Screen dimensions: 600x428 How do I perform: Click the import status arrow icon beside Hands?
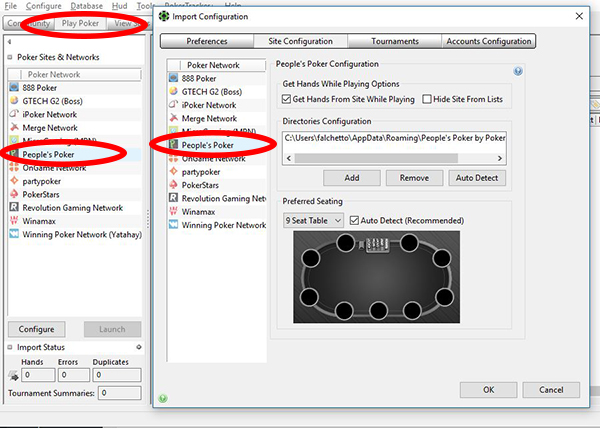click(13, 376)
